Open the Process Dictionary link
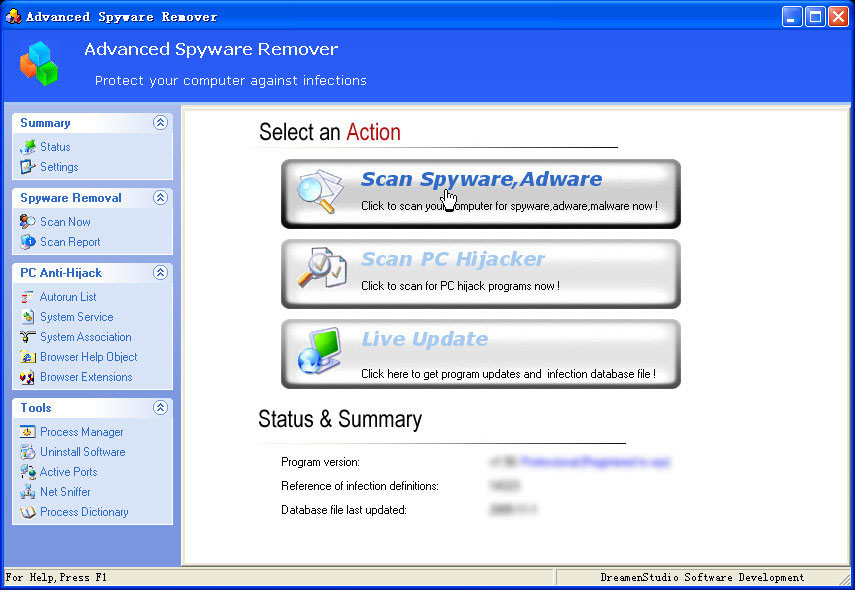The image size is (855, 590). point(85,512)
